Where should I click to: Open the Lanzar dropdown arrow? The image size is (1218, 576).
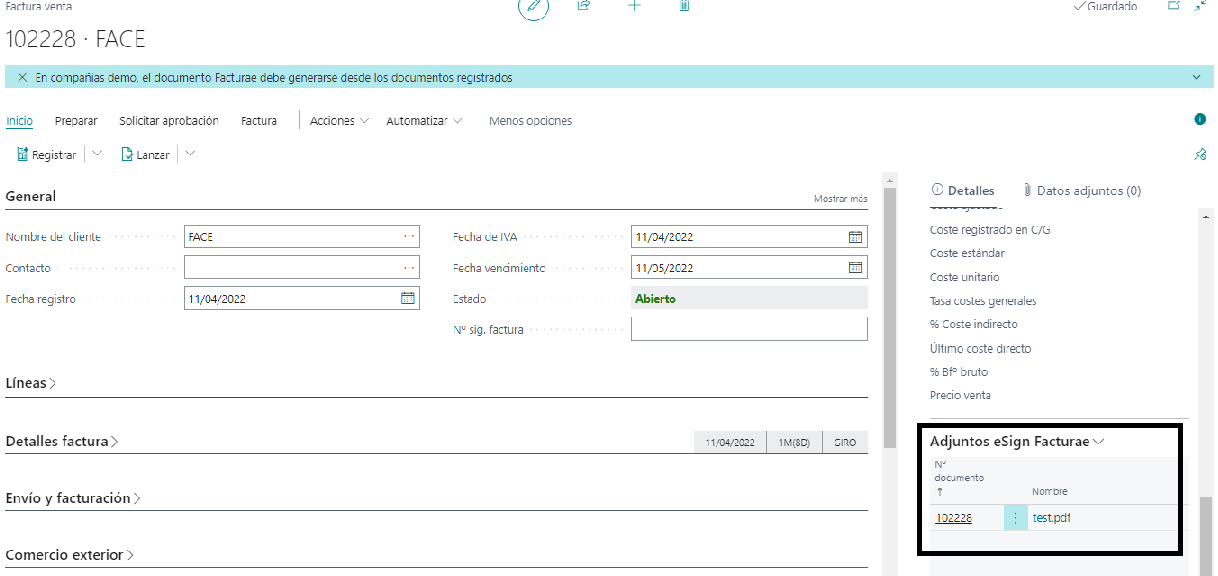190,154
